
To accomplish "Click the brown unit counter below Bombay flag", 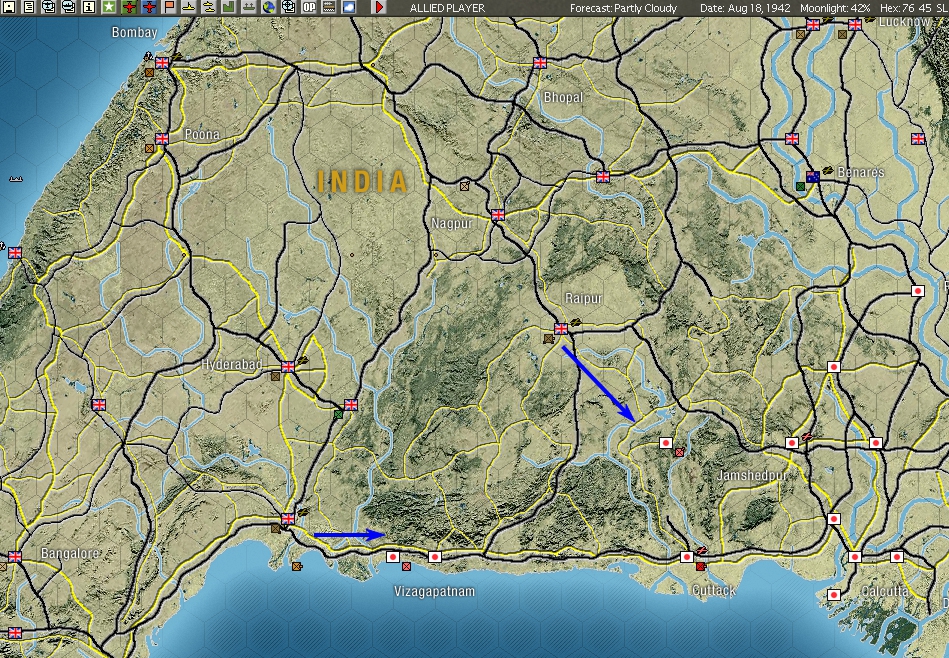I will [x=149, y=73].
